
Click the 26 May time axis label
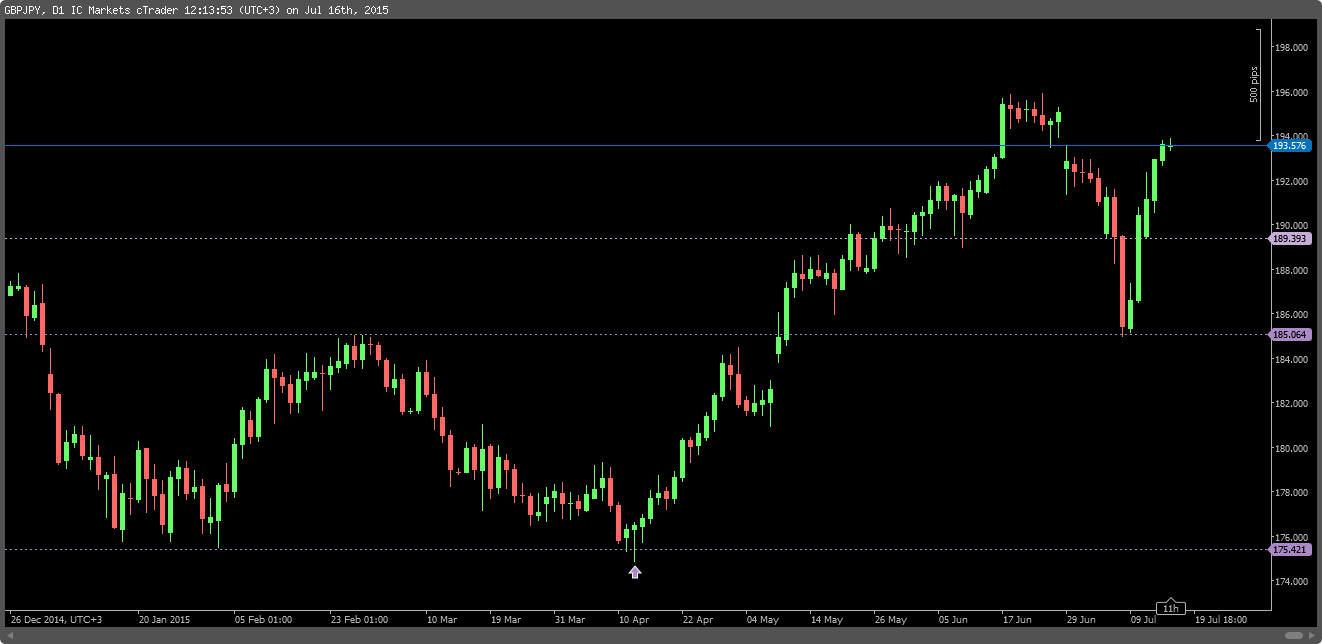[x=890, y=619]
